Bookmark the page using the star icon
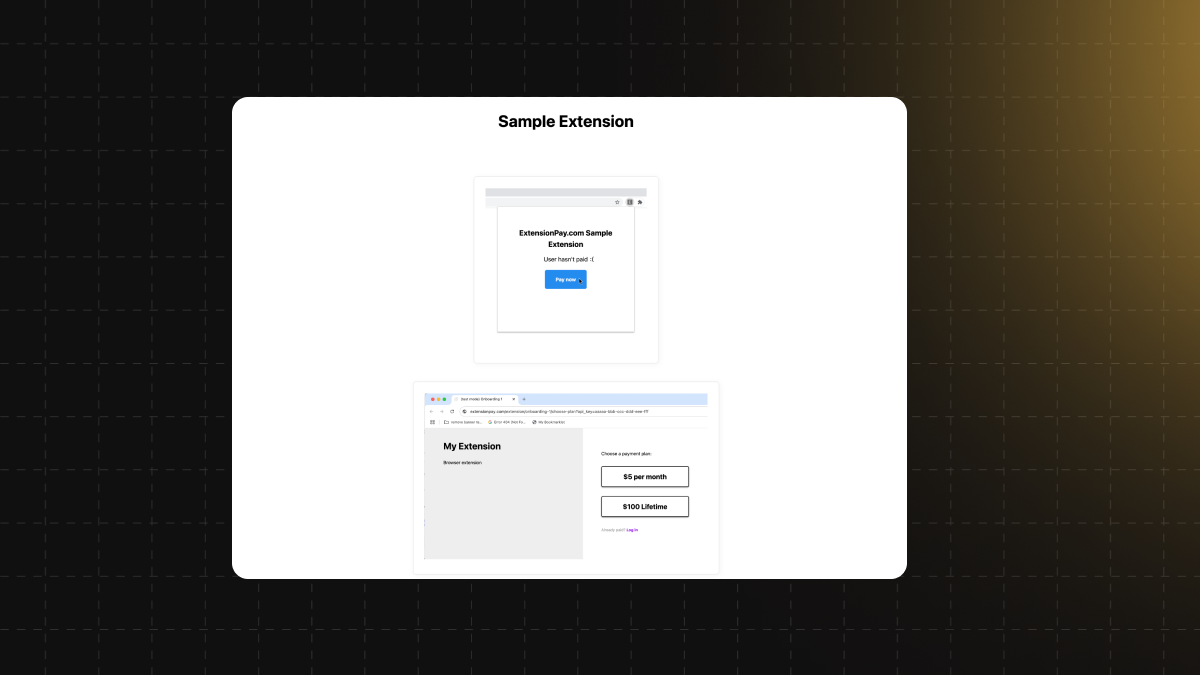This screenshot has width=1200, height=675. pos(617,201)
